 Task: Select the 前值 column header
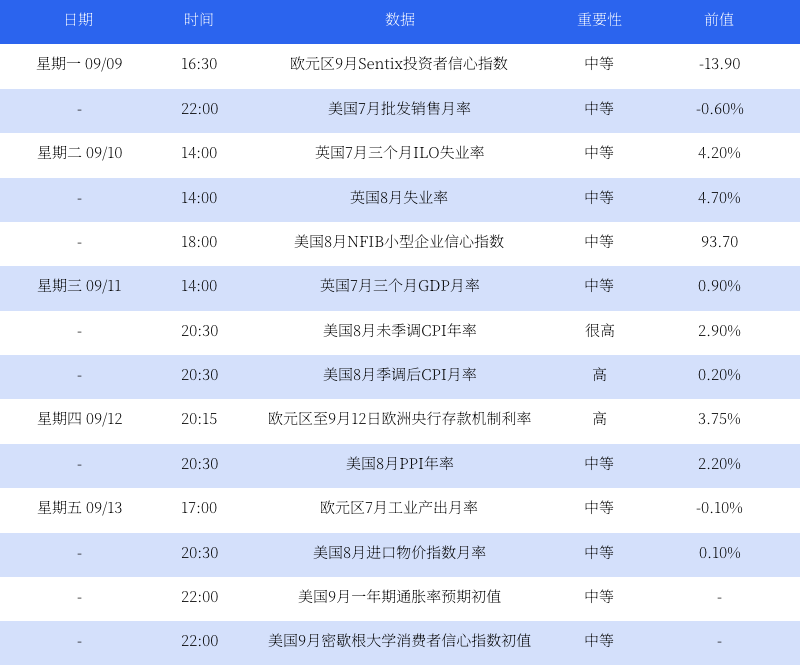pos(719,20)
